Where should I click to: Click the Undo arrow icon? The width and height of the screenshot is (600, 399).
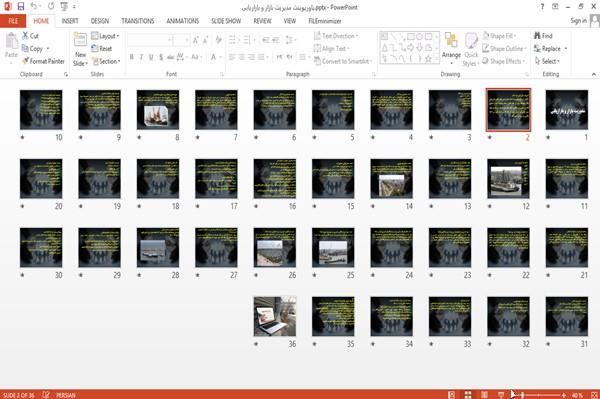pos(34,7)
